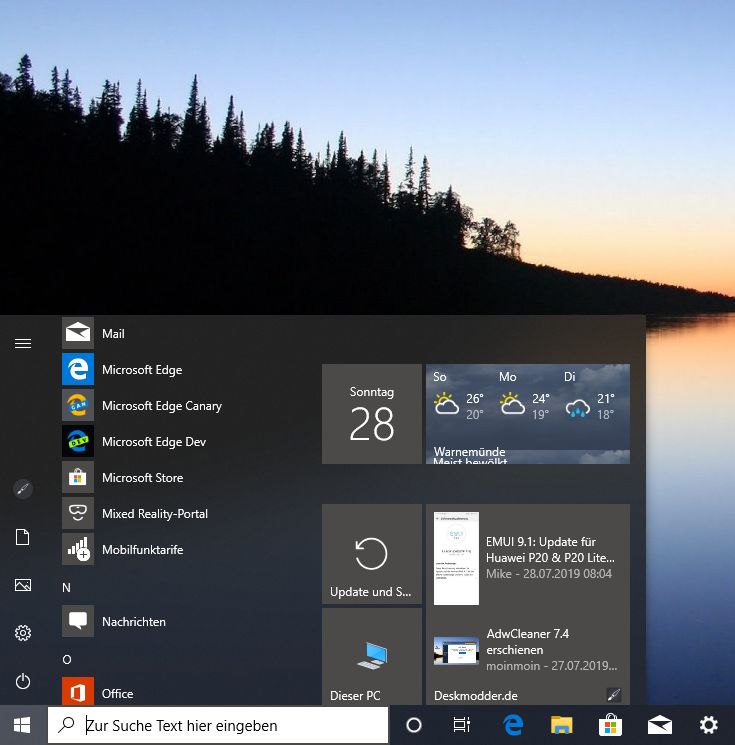This screenshot has width=735, height=745.
Task: Click the Deskmodder.de tile label
Action: pos(476,696)
